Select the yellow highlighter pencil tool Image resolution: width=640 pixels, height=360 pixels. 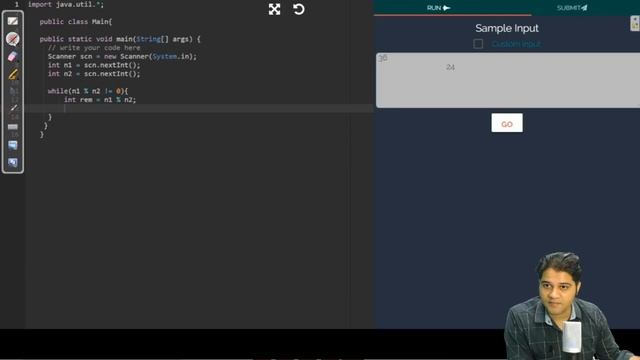[13, 74]
